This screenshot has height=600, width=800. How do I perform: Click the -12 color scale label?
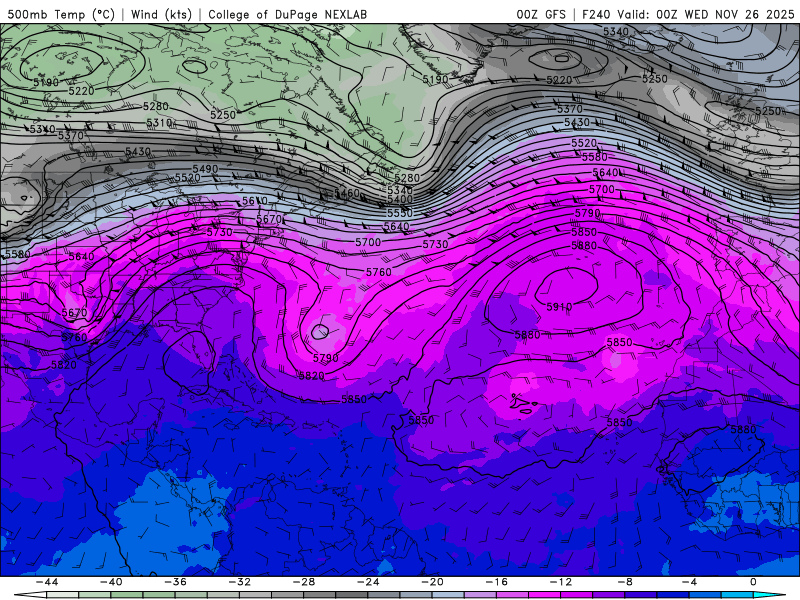pos(561,582)
